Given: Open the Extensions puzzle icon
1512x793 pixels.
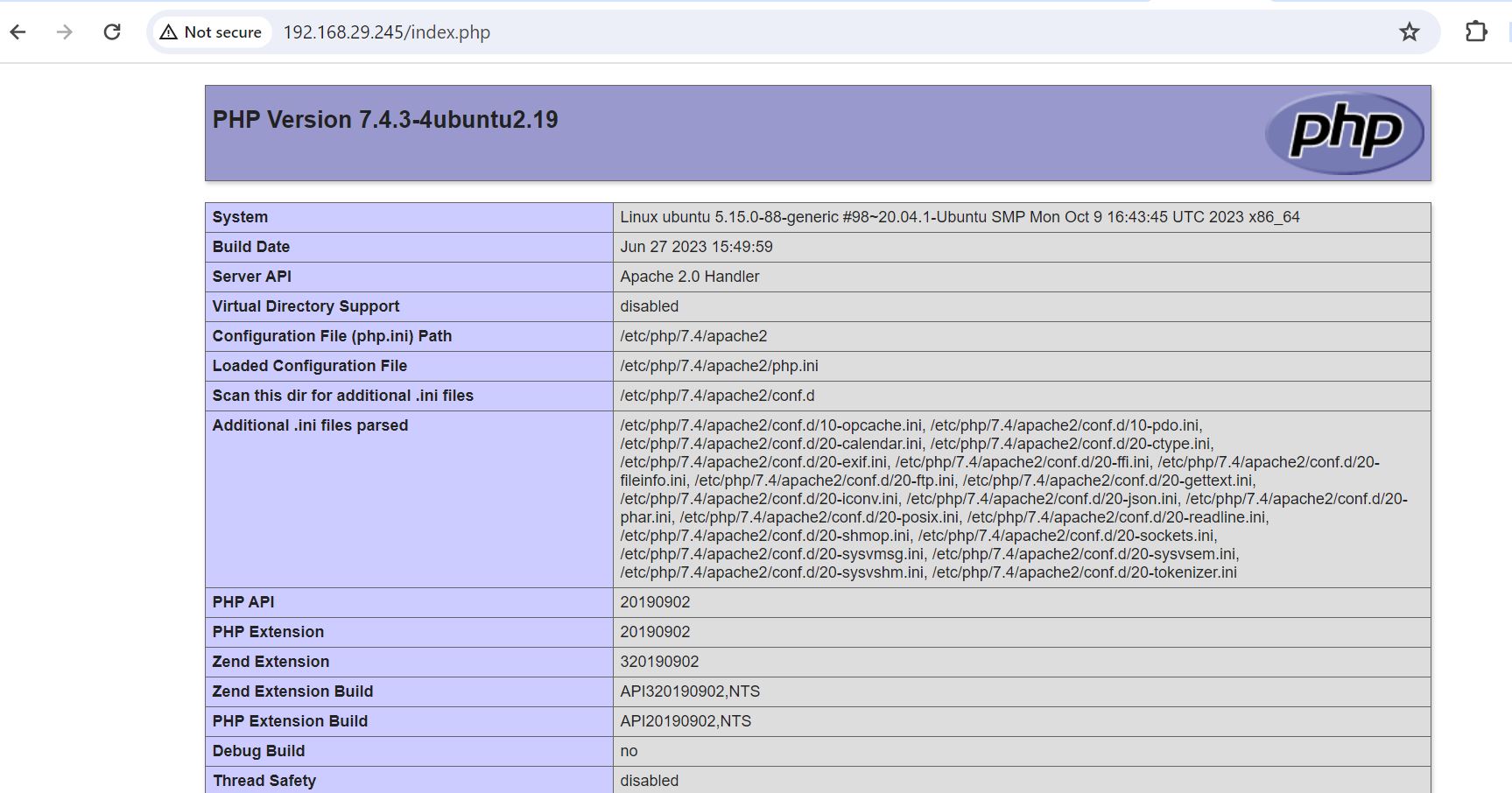Looking at the screenshot, I should (x=1476, y=32).
